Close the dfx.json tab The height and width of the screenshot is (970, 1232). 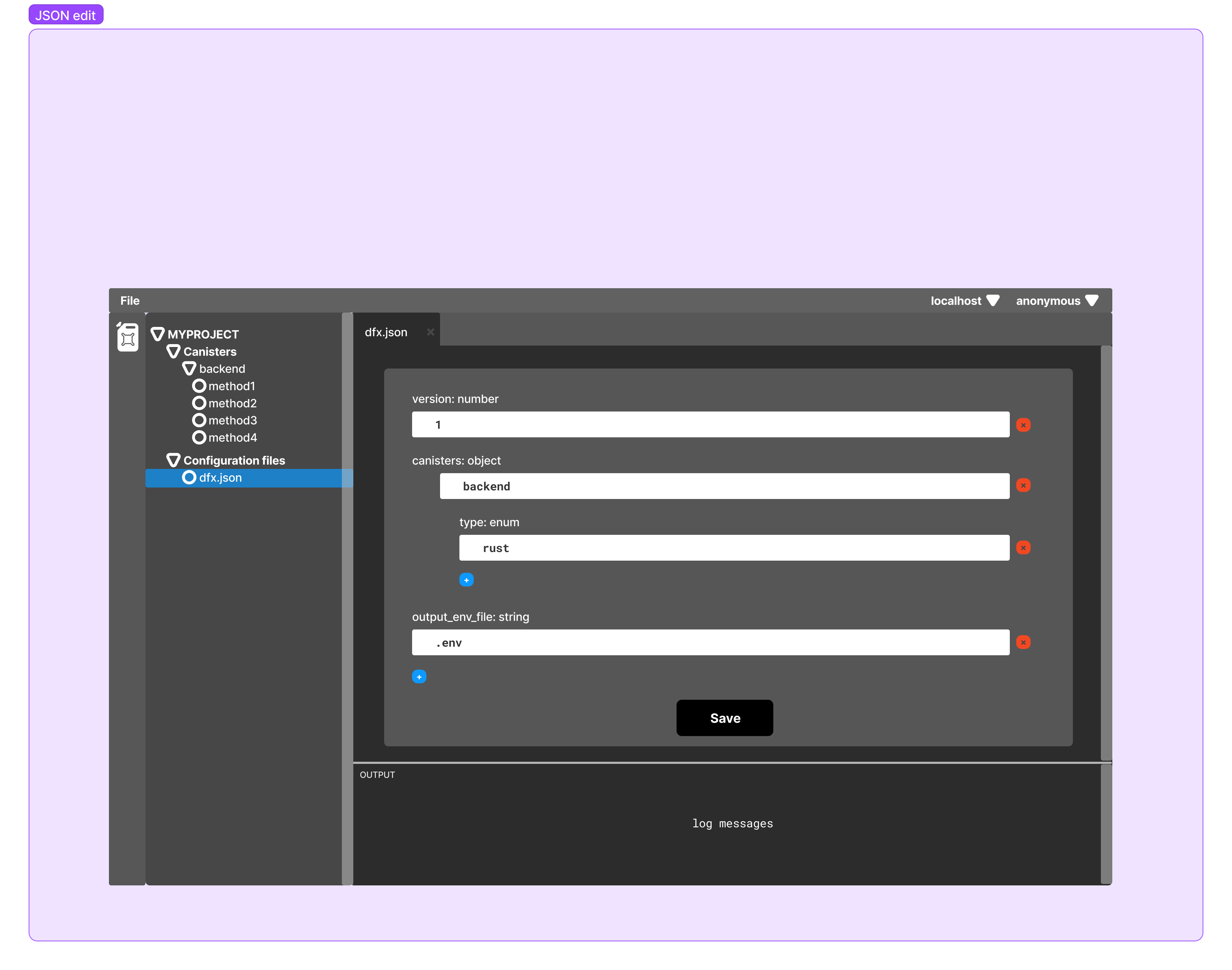pyautogui.click(x=430, y=332)
